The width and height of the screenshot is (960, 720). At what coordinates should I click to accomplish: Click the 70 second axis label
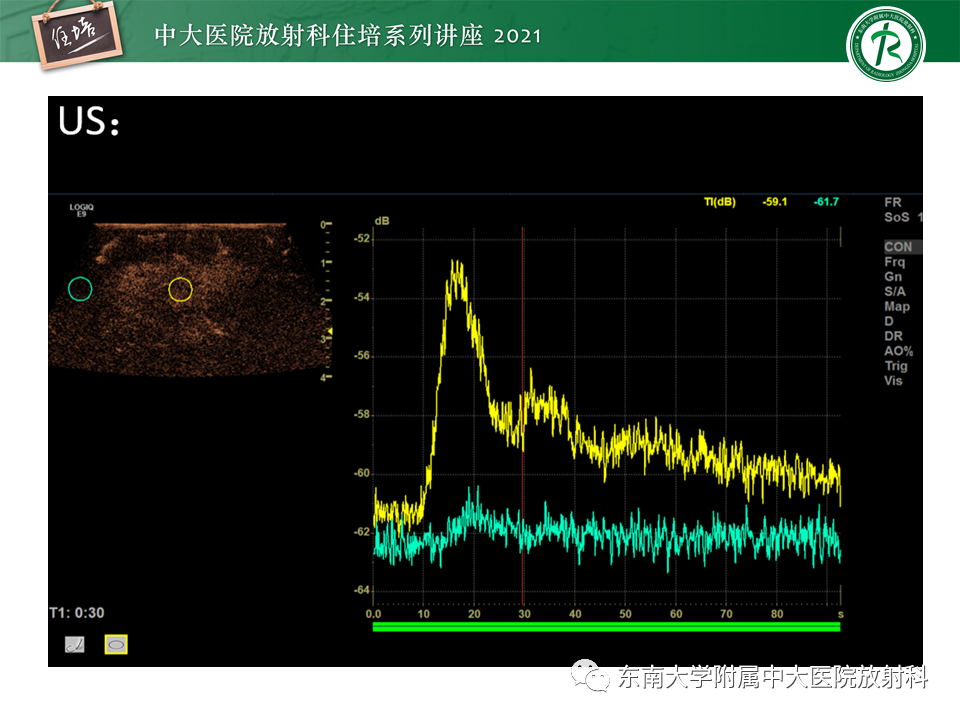tap(726, 614)
